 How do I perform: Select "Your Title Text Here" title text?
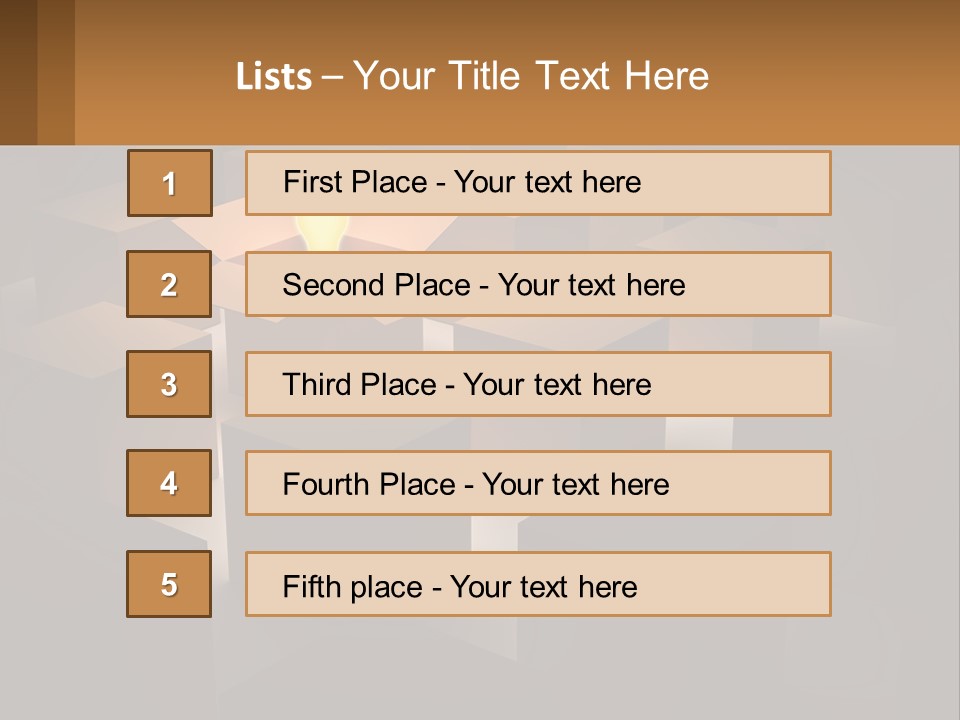[x=531, y=76]
